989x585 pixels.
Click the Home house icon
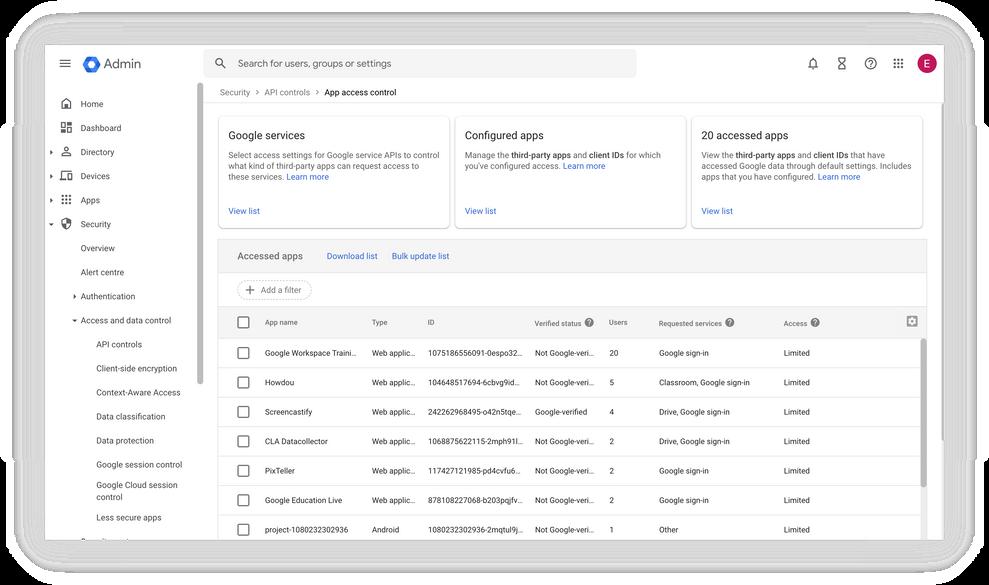[66, 103]
